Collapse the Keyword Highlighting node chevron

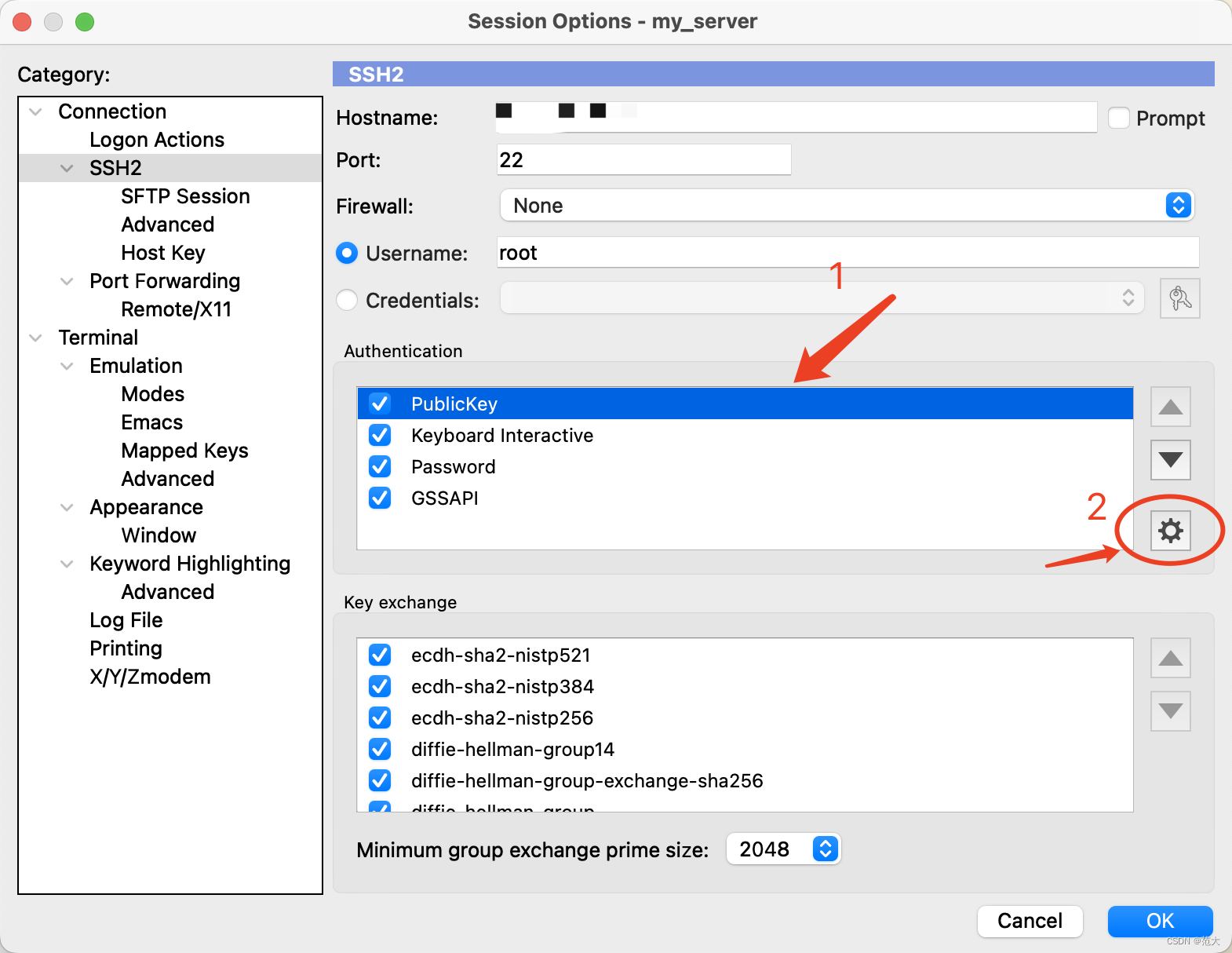[x=67, y=564]
